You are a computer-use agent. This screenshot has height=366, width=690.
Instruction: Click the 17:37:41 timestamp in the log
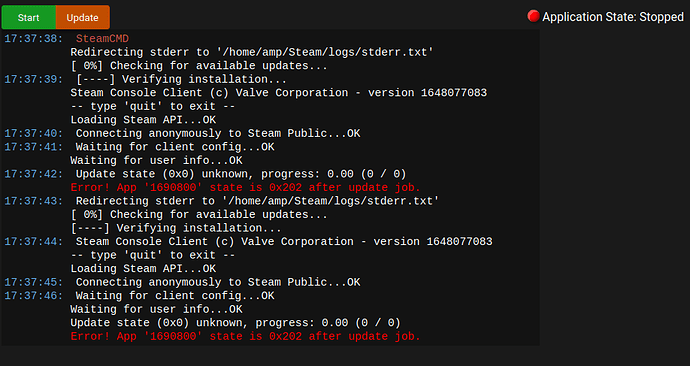33,147
